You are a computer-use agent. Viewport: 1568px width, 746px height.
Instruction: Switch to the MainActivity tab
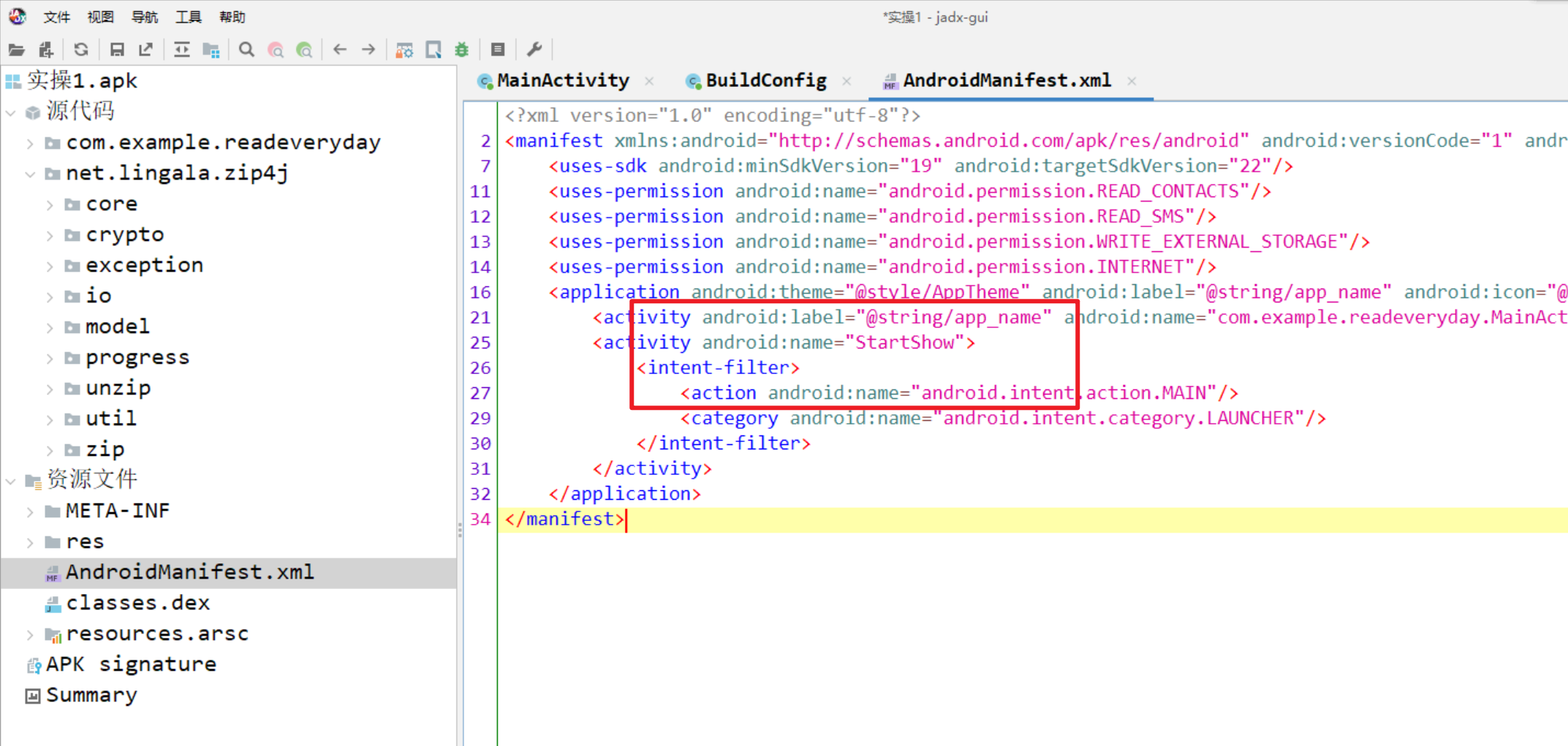(562, 80)
